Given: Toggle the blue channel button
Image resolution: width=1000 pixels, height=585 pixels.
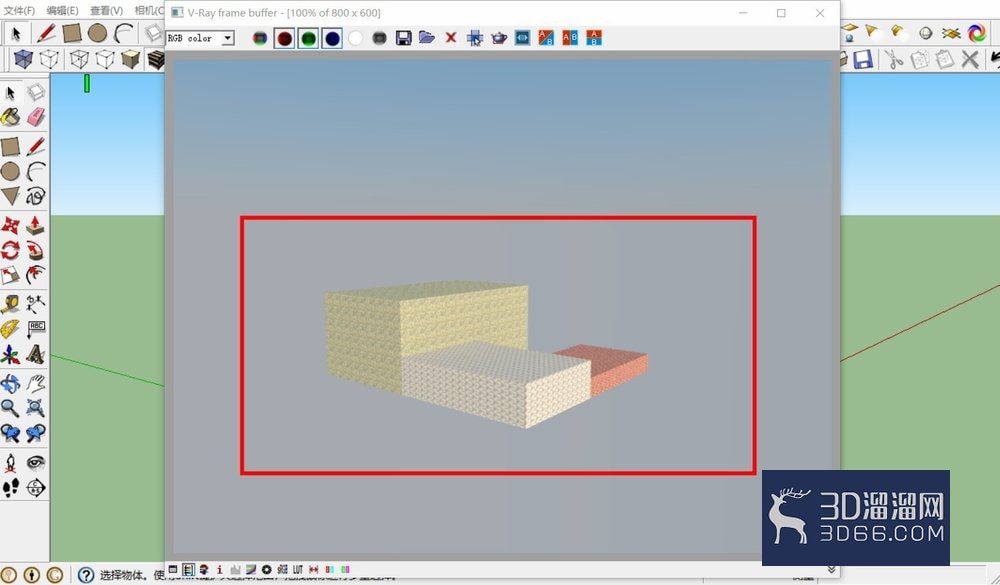Looking at the screenshot, I should (332, 38).
